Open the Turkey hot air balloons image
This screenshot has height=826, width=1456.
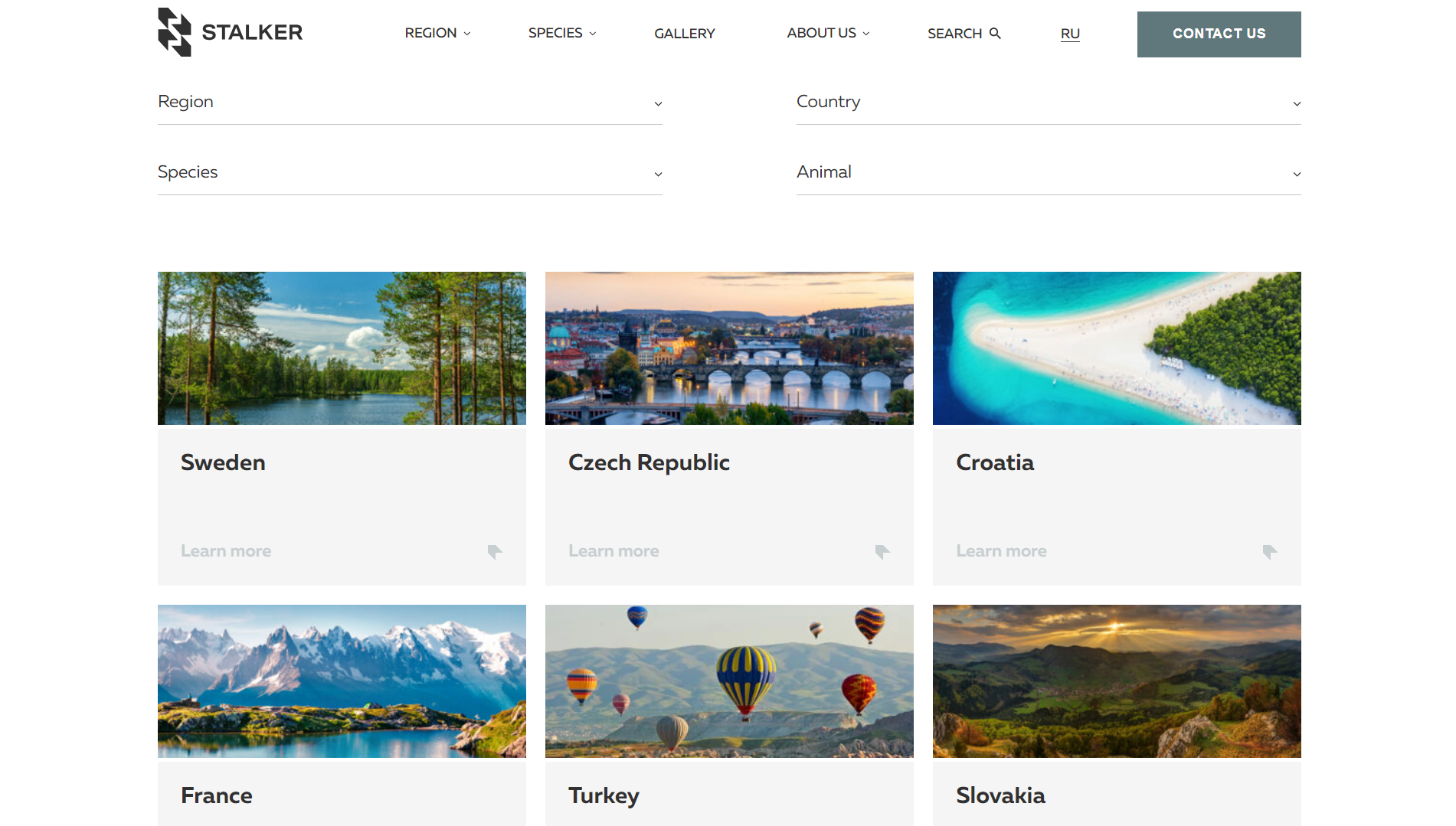point(729,681)
